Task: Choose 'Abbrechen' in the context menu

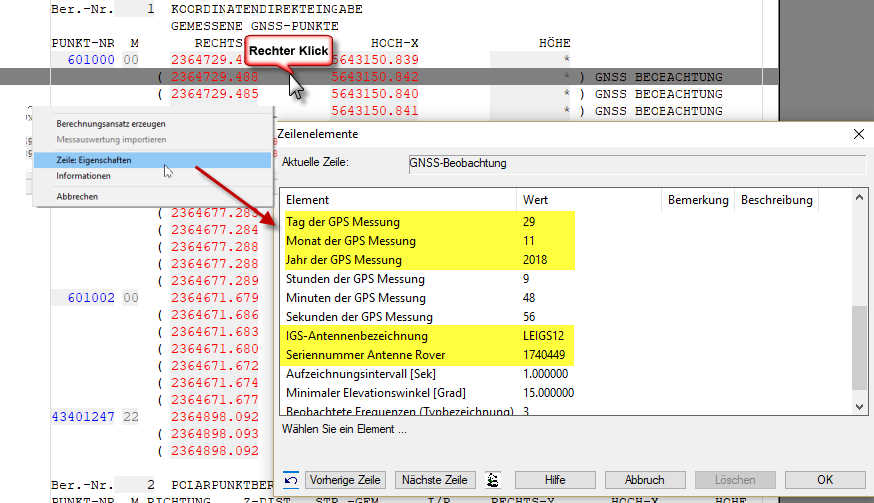Action: point(77,197)
